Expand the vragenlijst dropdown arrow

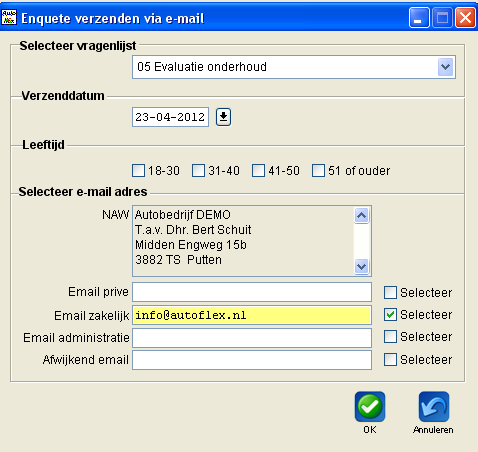(x=445, y=67)
